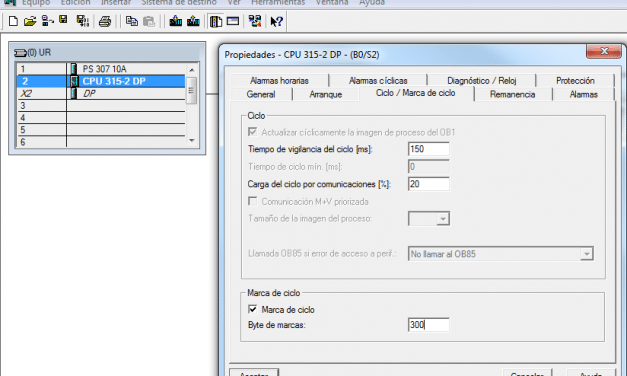Image resolution: width=627 pixels, height=376 pixels.
Task: Click the (0) UR rack icon
Action: click(x=20, y=52)
